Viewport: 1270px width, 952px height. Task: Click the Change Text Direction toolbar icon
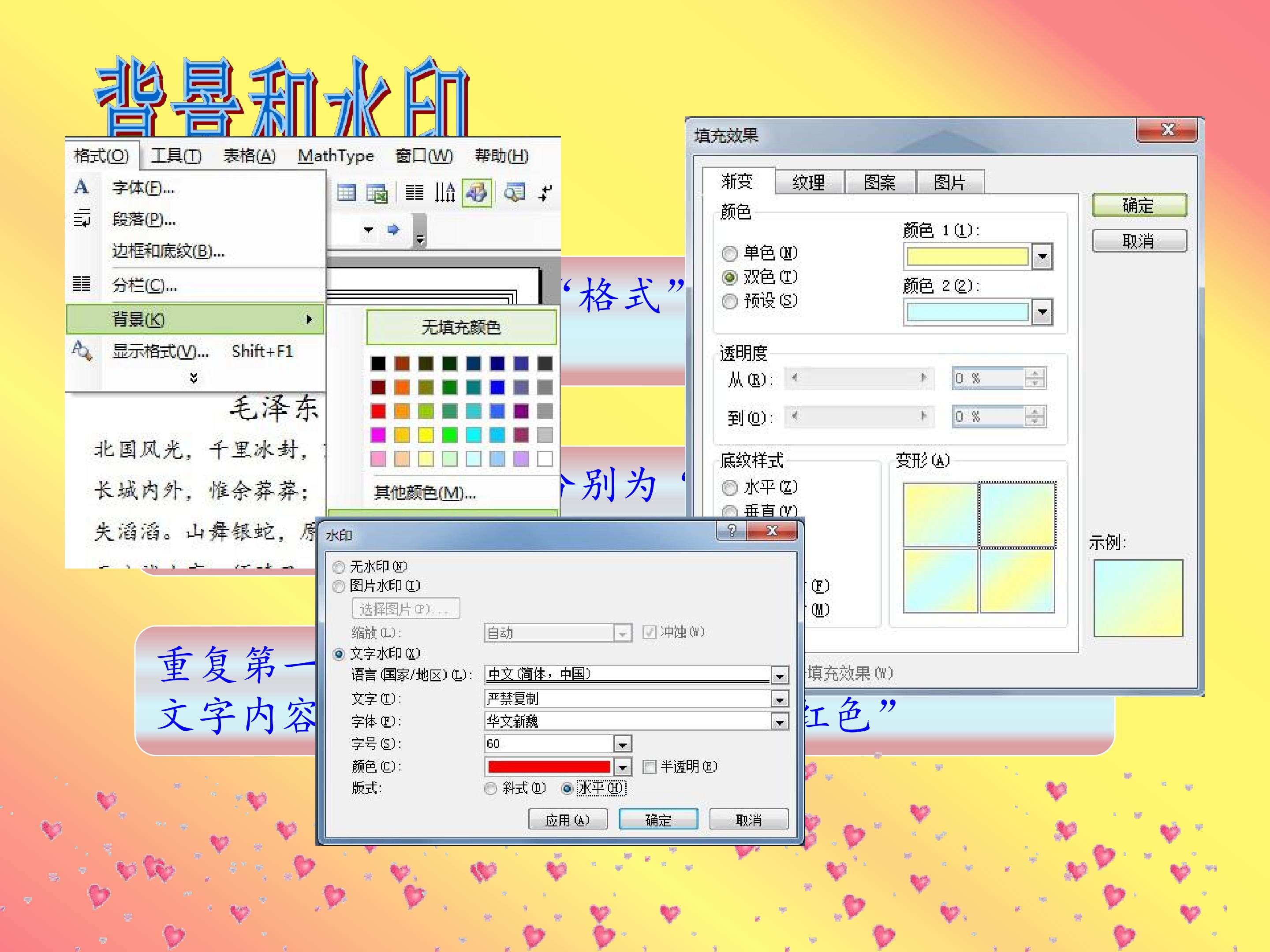coord(444,193)
